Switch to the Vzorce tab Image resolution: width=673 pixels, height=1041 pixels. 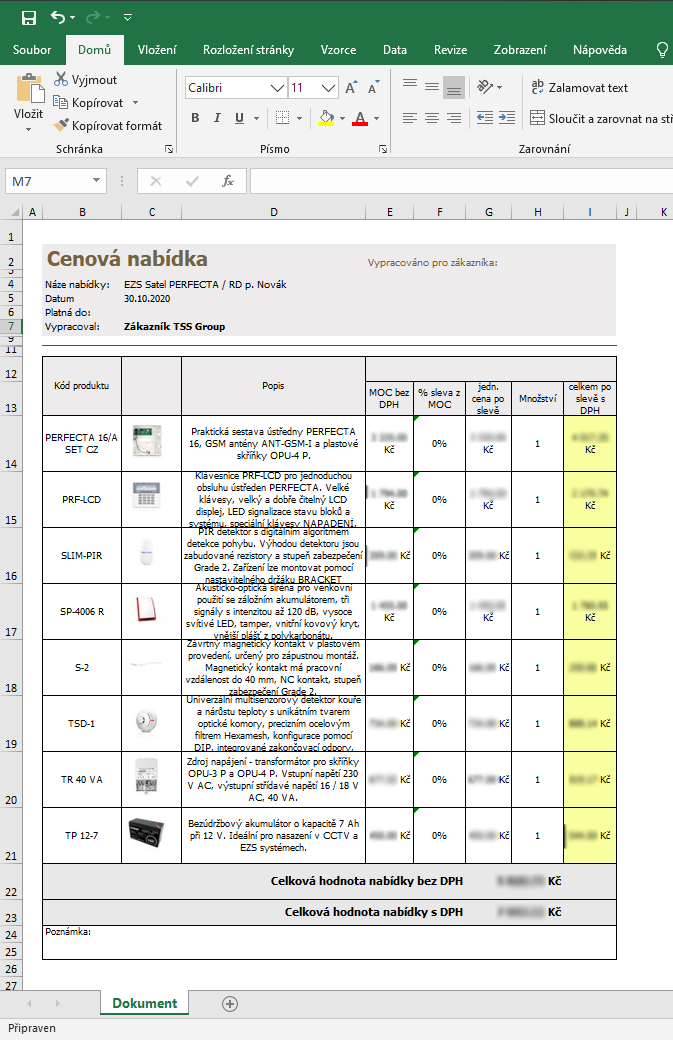(338, 50)
